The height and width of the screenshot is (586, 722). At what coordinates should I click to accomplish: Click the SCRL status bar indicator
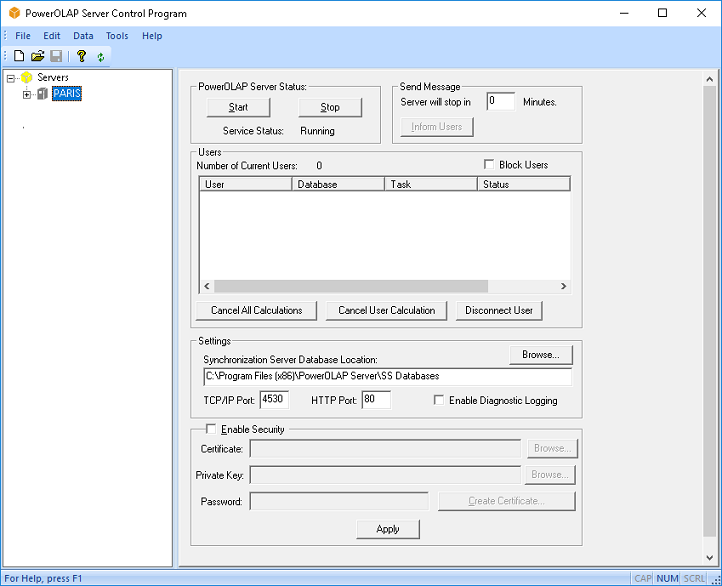tap(694, 578)
